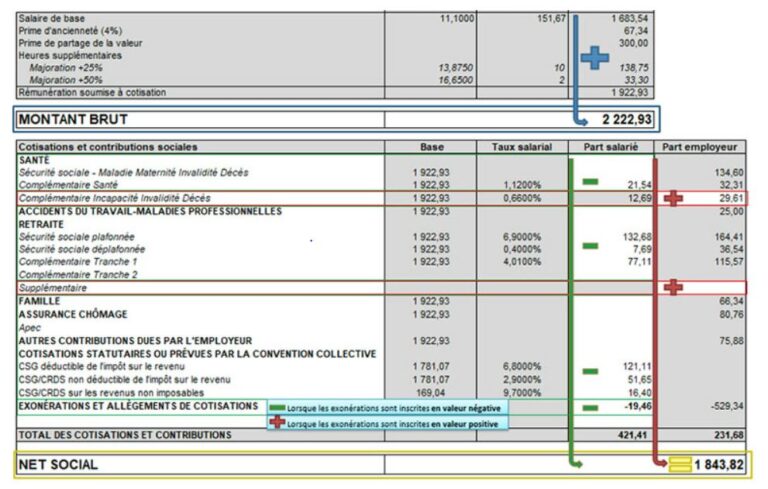Image resolution: width=768 pixels, height=489 pixels.
Task: Click the blue plus icon beside overtime amounts
Action: pyautogui.click(x=594, y=58)
